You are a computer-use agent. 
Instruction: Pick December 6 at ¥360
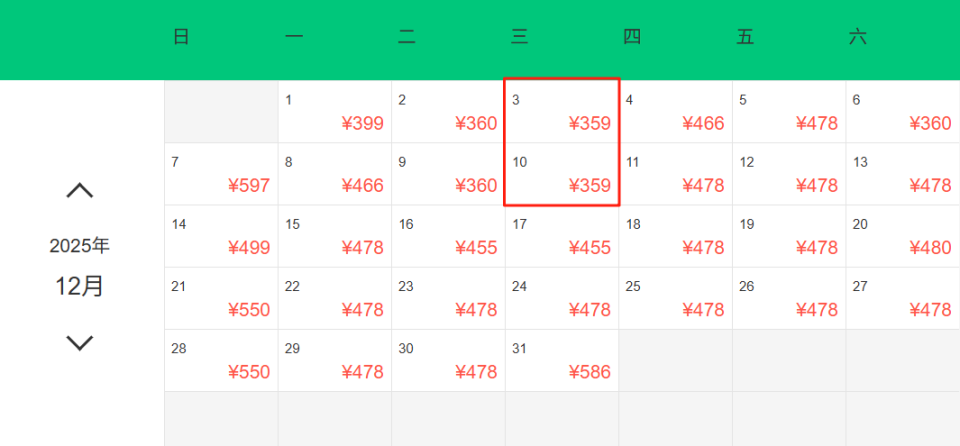903,112
